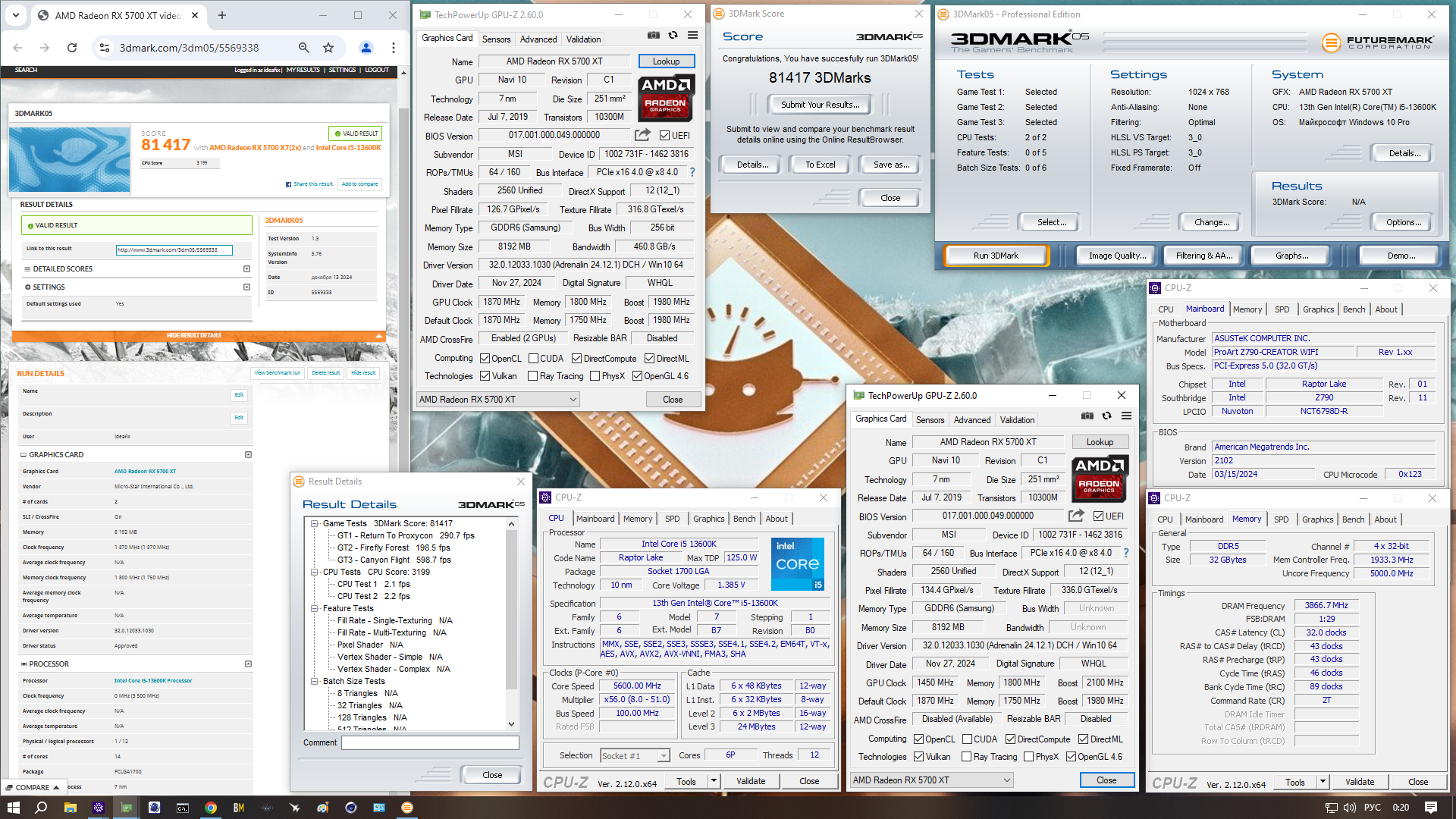
Task: Open Validation tab in bottom GPU-Z window
Action: click(x=1017, y=420)
